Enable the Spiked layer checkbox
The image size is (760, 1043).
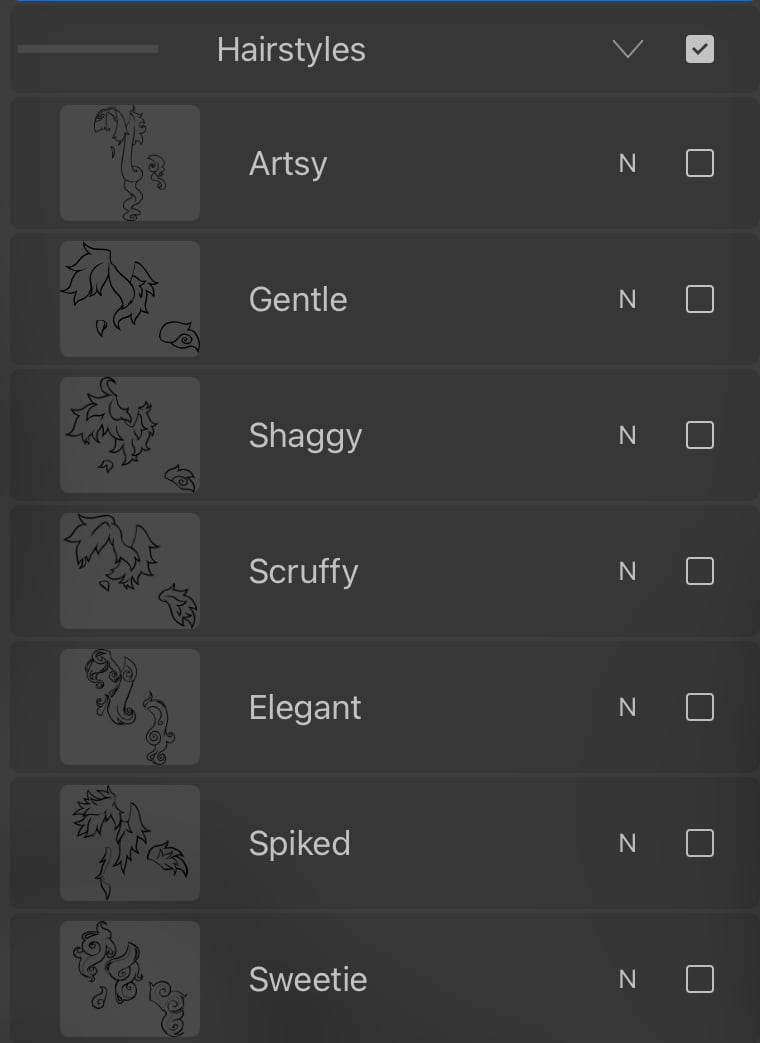700,843
